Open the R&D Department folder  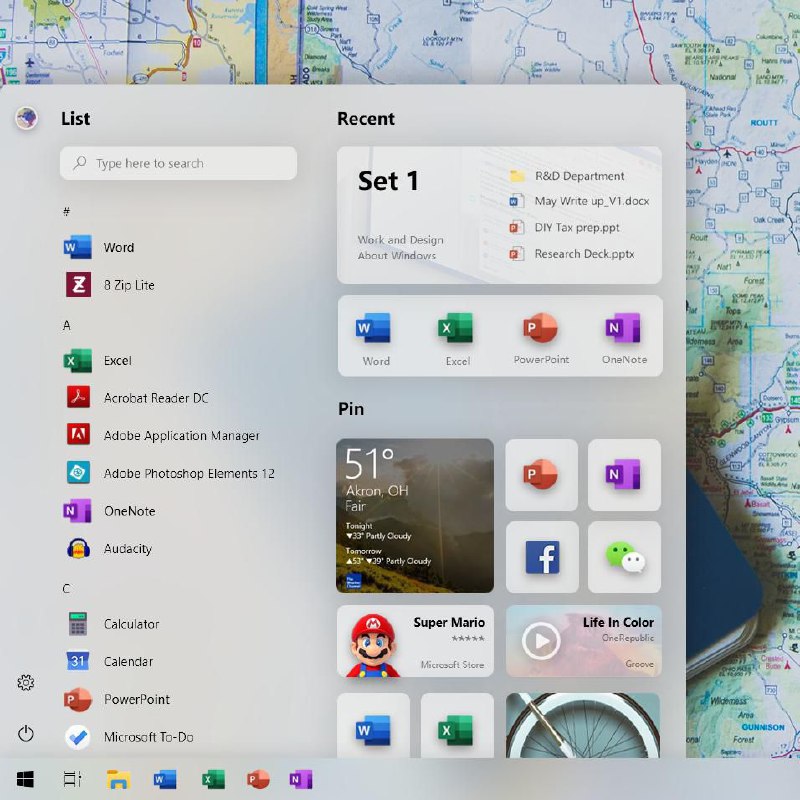(567, 176)
